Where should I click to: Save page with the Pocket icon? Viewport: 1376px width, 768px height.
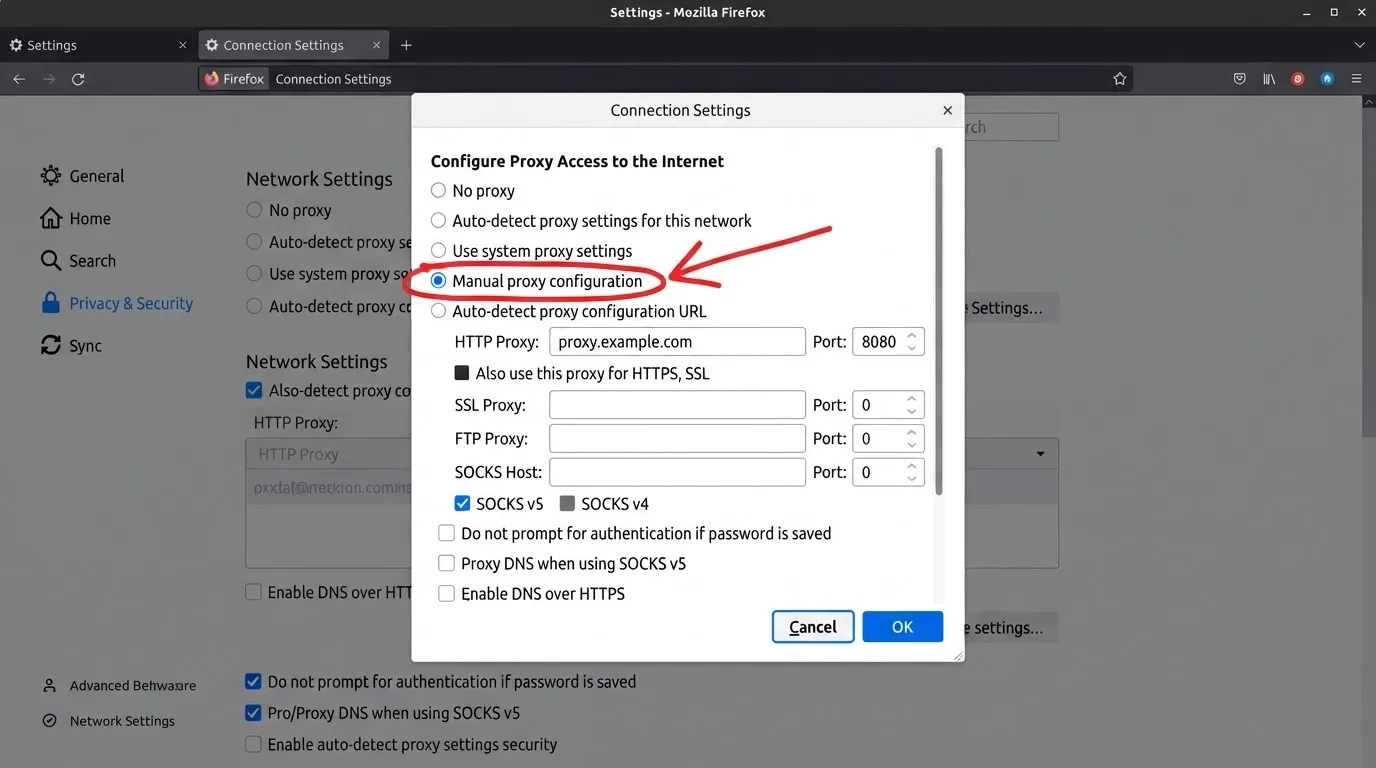(1240, 79)
